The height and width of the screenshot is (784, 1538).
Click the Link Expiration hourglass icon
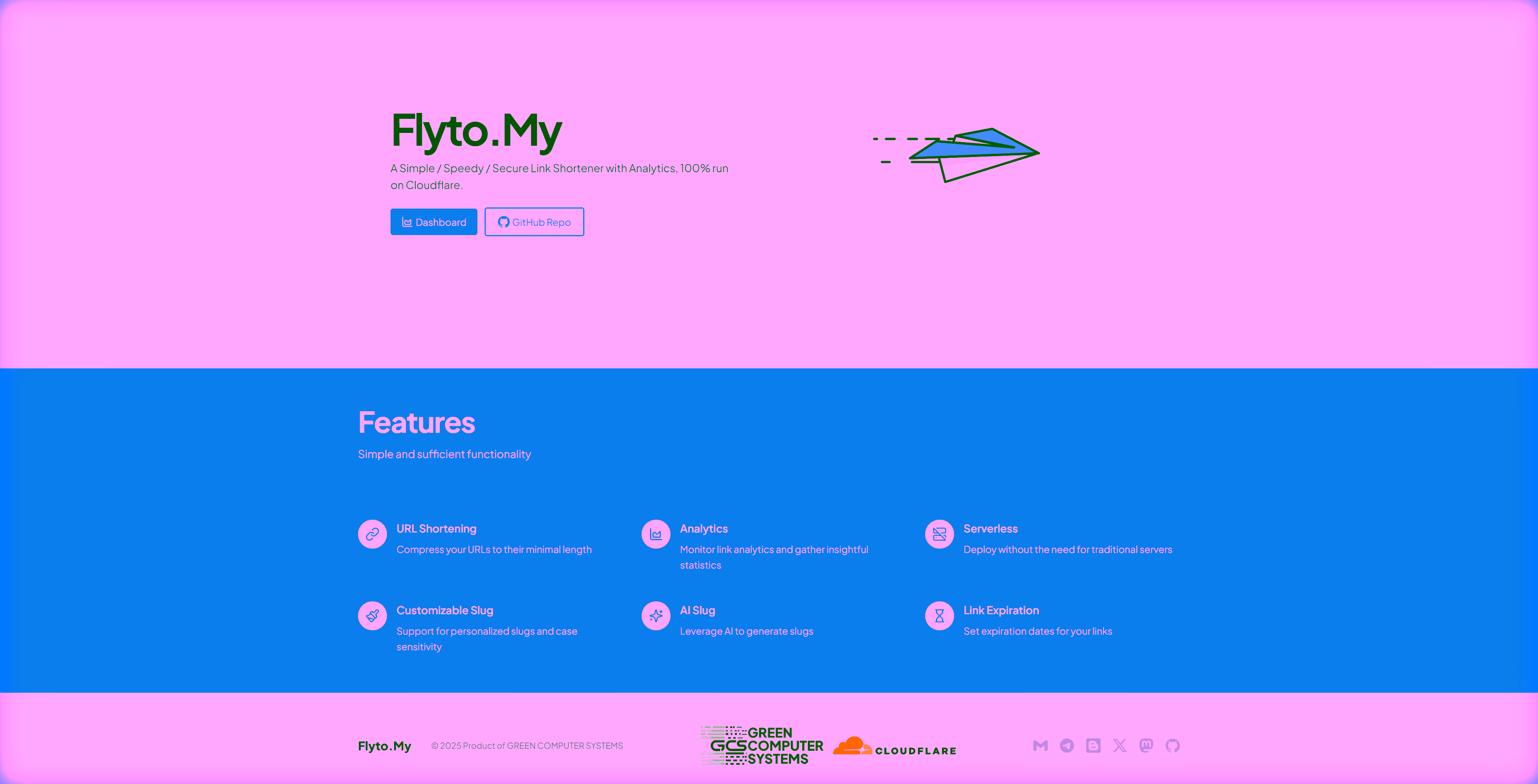click(x=939, y=615)
